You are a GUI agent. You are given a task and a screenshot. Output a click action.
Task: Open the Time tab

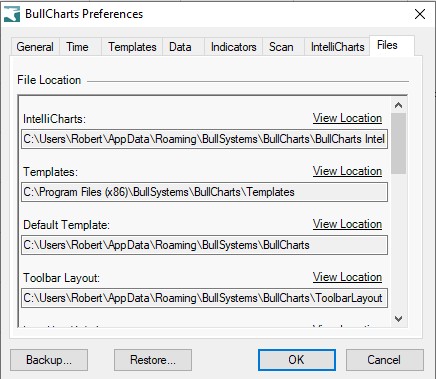[x=77, y=47]
